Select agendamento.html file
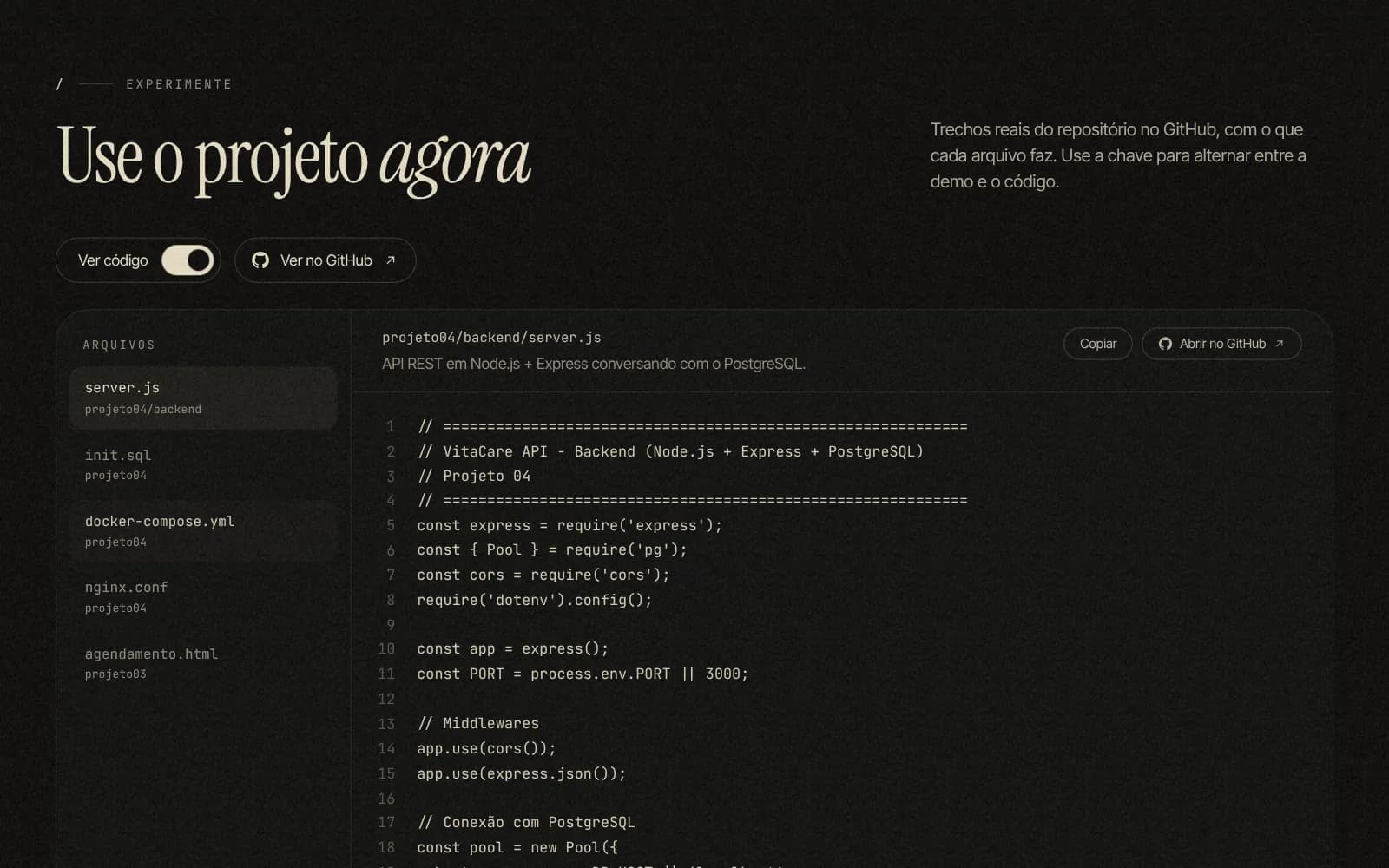 point(203,663)
